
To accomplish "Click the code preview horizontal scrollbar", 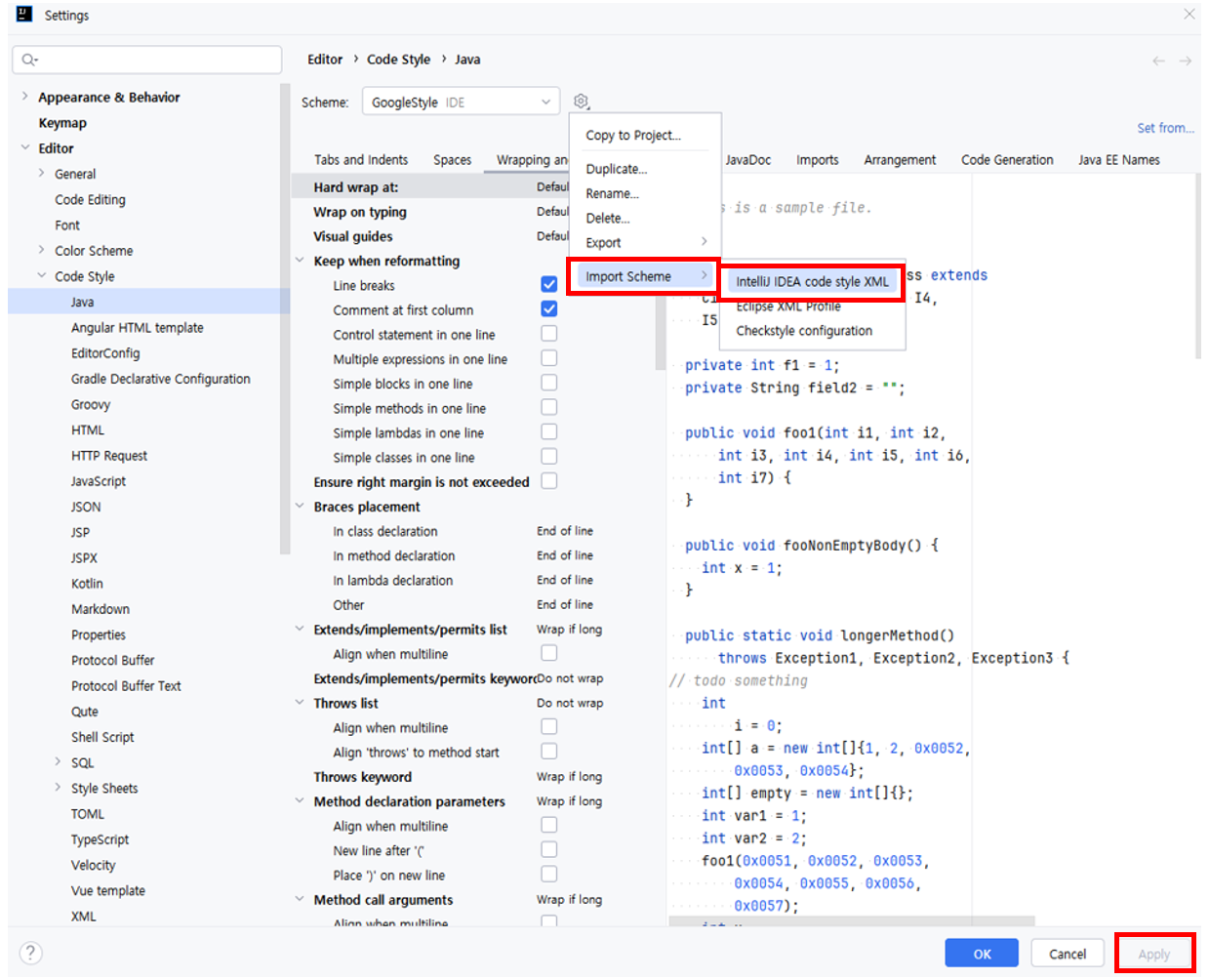I will pos(851,921).
